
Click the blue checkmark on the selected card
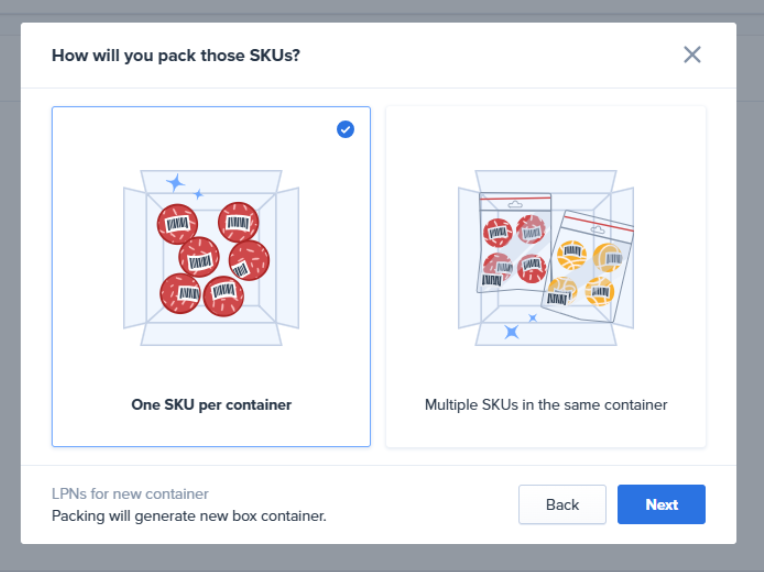tap(345, 129)
